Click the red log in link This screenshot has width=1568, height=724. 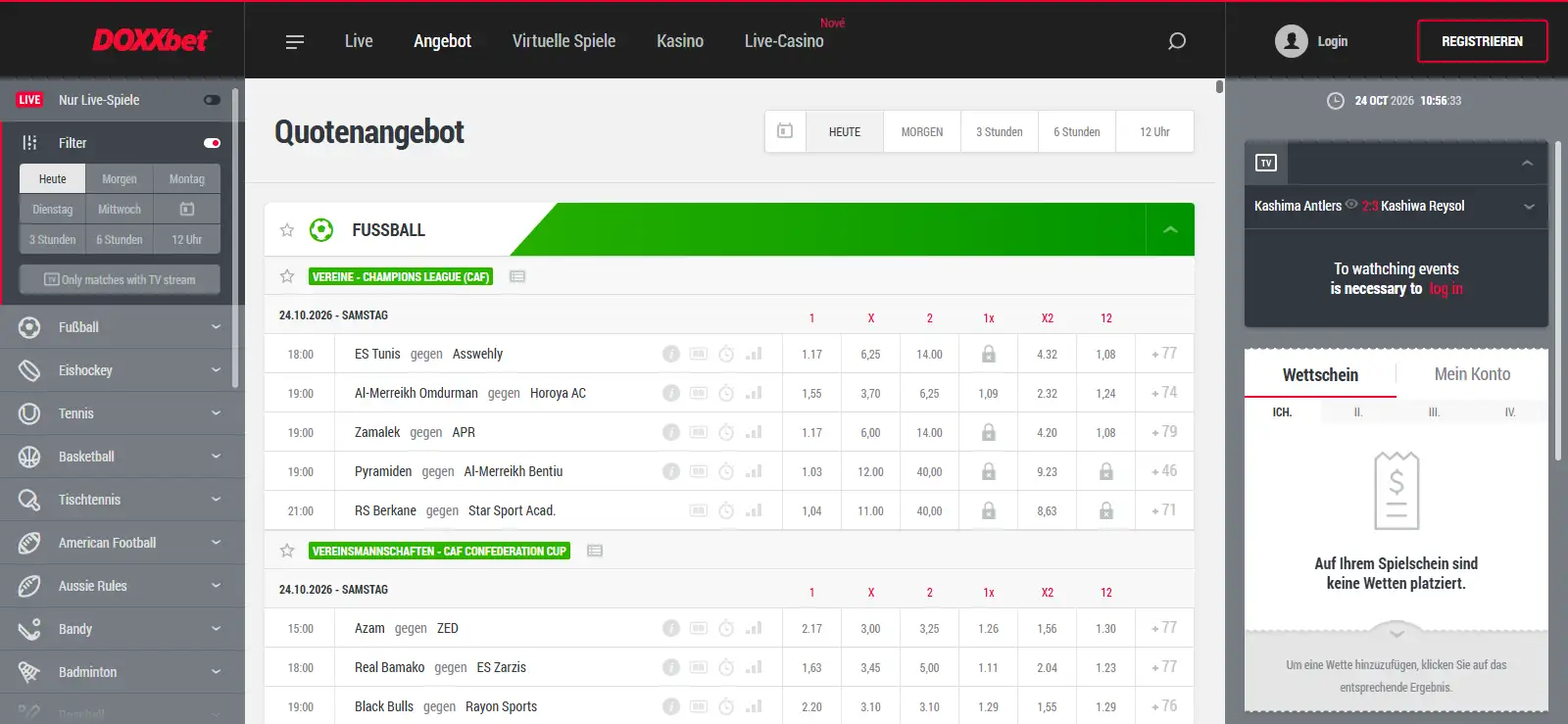pyautogui.click(x=1445, y=289)
